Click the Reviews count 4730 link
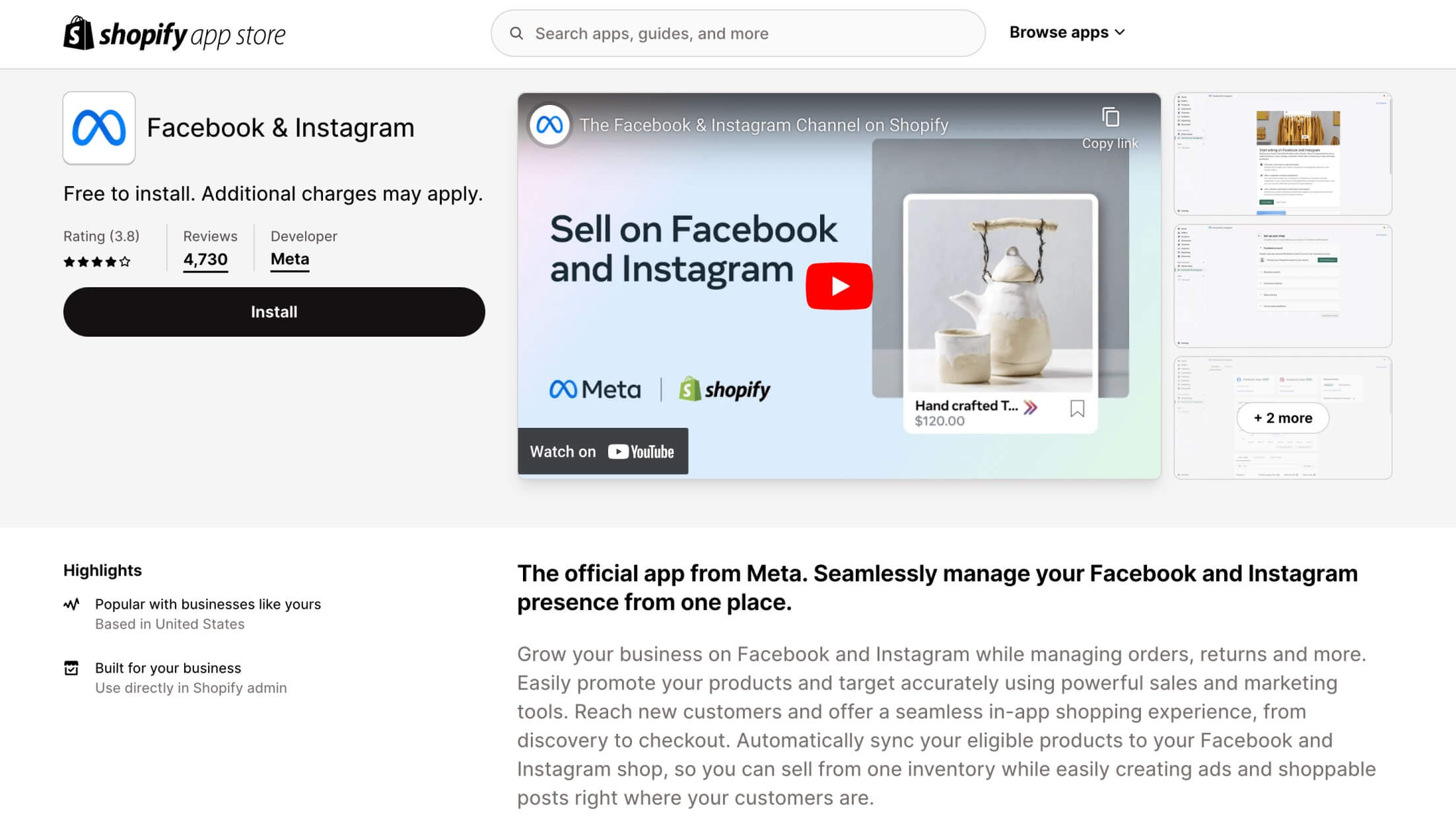Screen dimensions: 1456x822 [x=205, y=259]
